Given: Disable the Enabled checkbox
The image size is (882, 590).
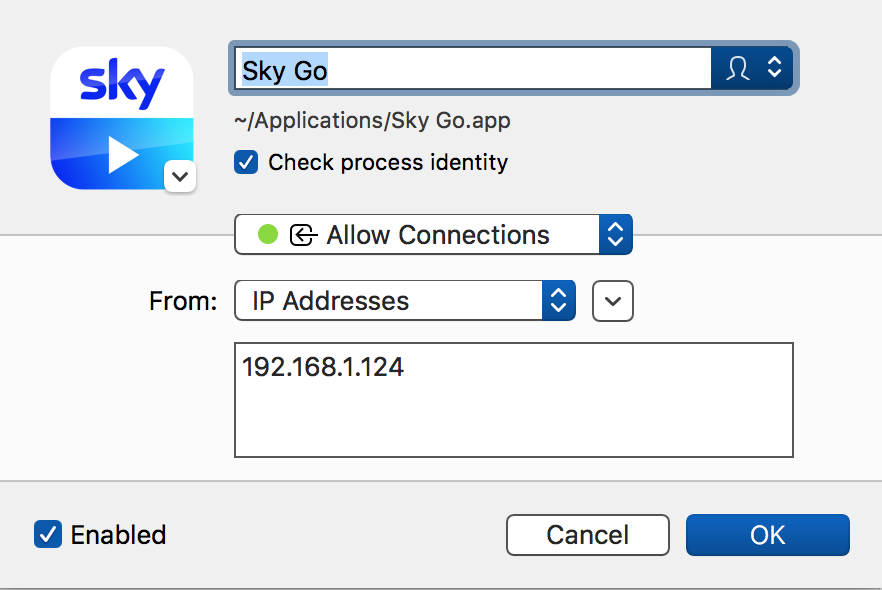Looking at the screenshot, I should [46, 535].
